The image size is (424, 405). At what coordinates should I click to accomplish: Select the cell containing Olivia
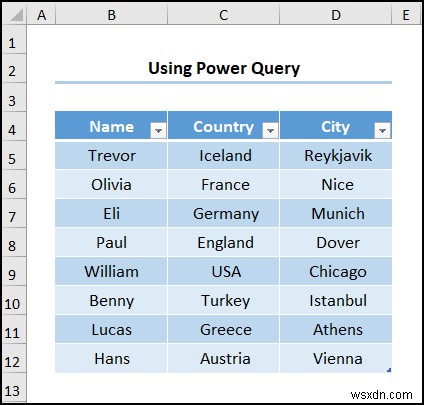(x=112, y=185)
